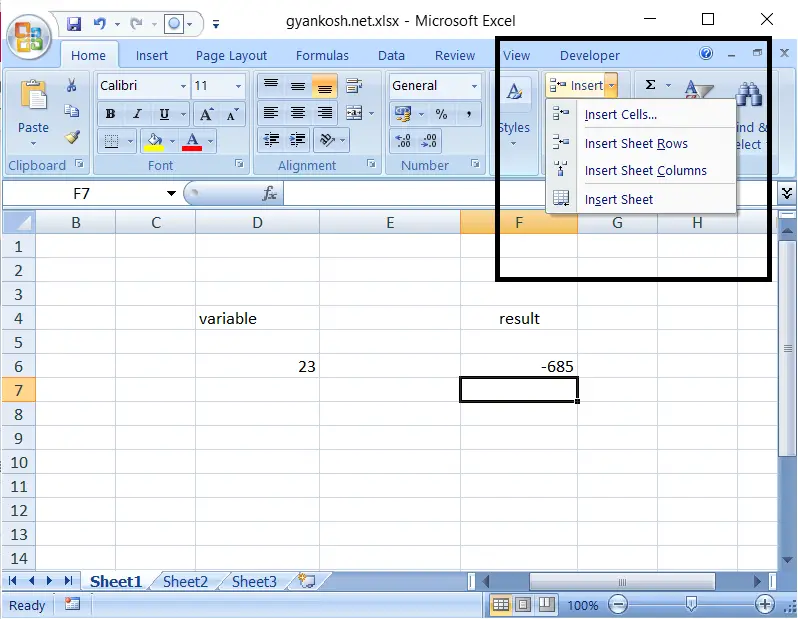The width and height of the screenshot is (798, 619).
Task: Redo action in Quick Access toolbar
Action: click(x=136, y=24)
